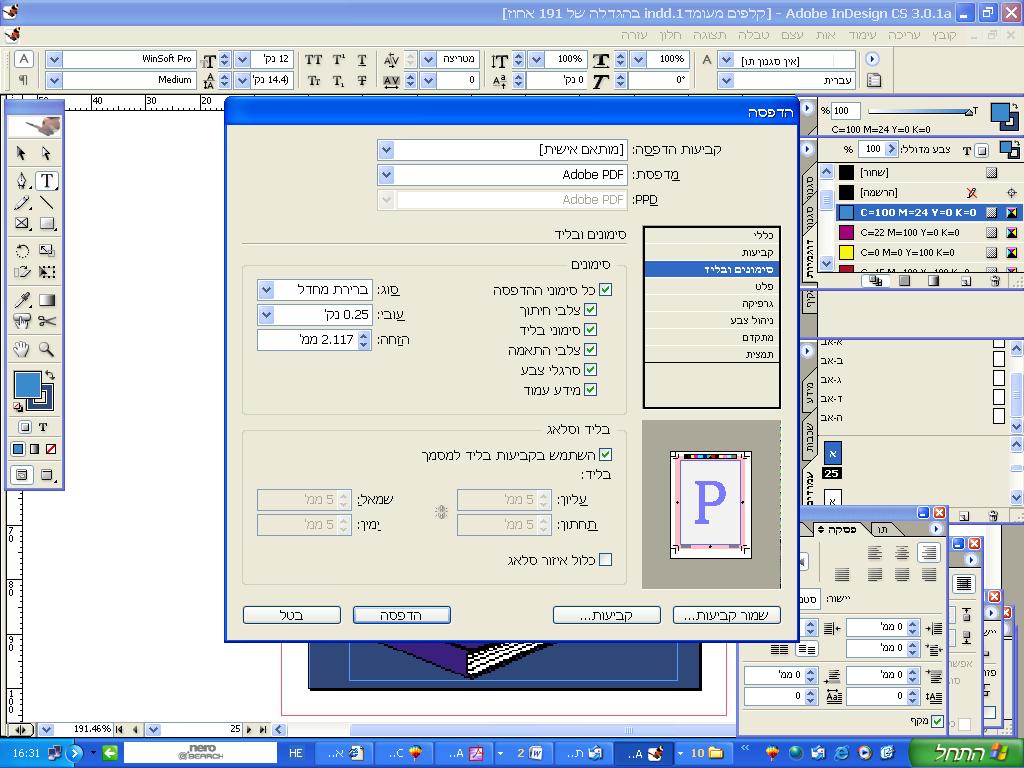Click the Gradient tool icon
Viewport: 1024px width, 768px height.
(47, 300)
